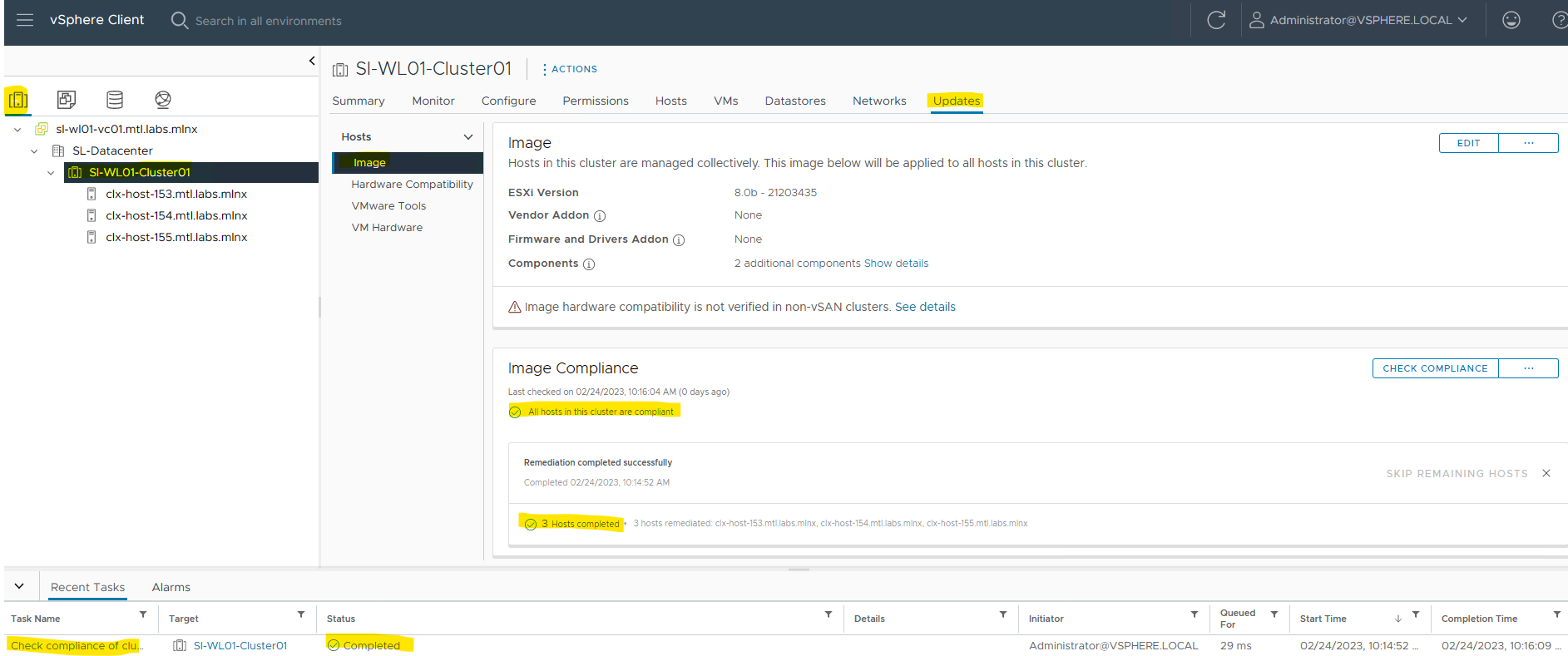Open the Networks tab

(879, 101)
